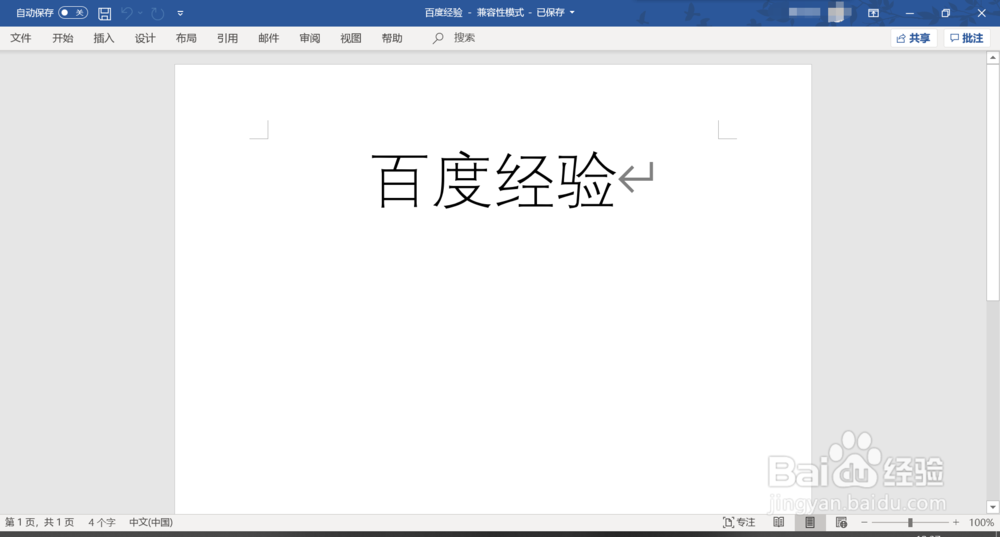
Task: Click the language indicator 中文(中国)
Action: (151, 522)
